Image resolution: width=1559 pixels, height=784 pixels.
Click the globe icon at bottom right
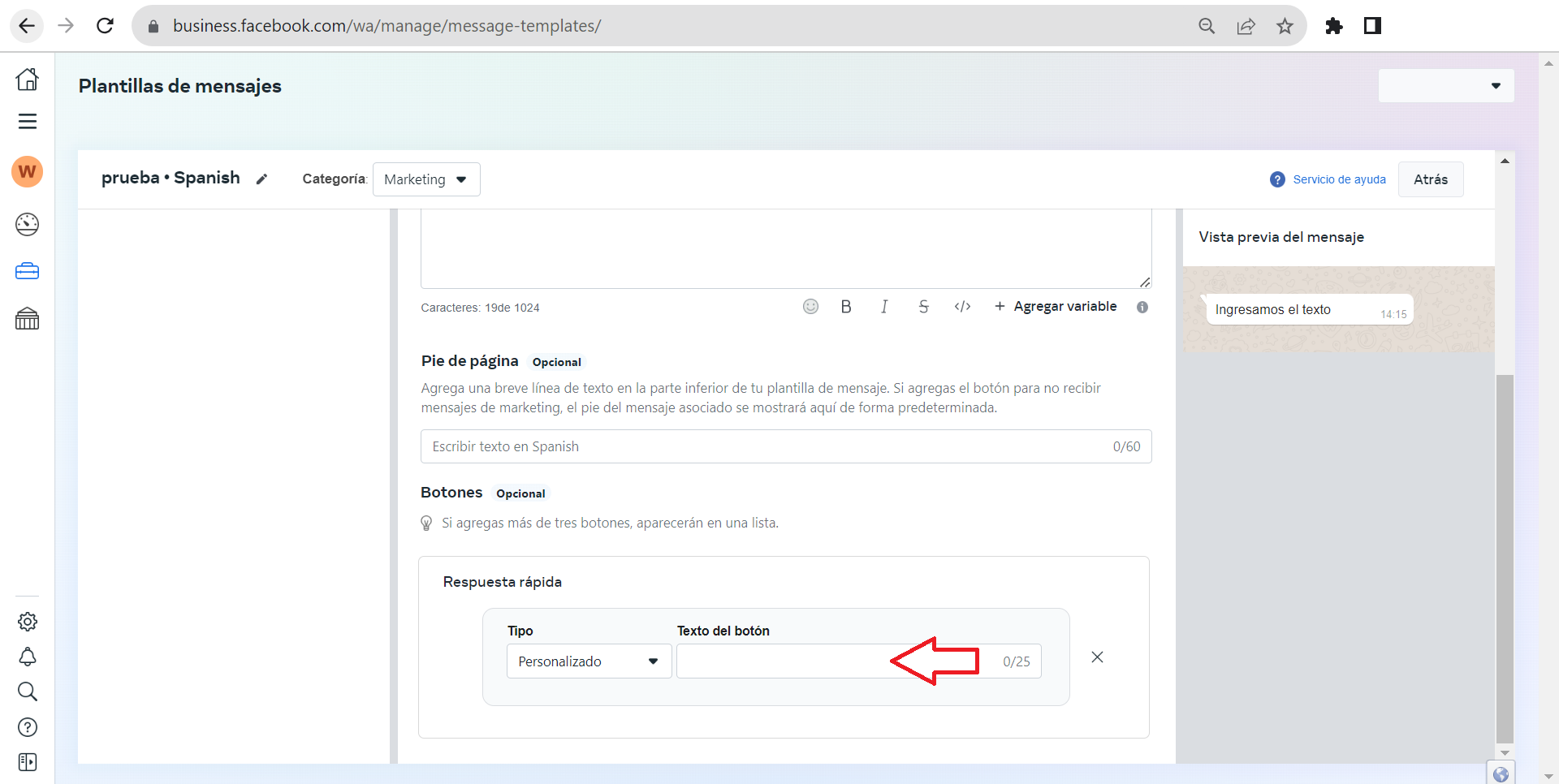pyautogui.click(x=1501, y=773)
